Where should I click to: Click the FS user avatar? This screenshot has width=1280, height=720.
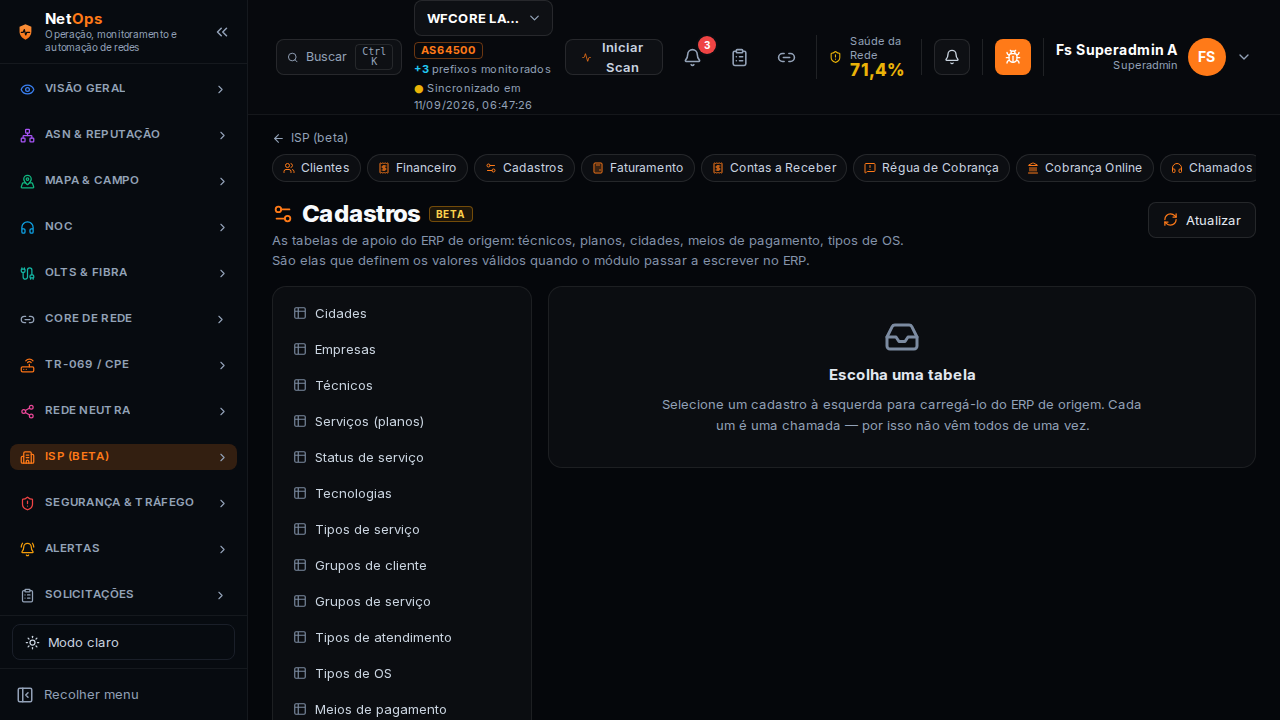pos(1207,57)
